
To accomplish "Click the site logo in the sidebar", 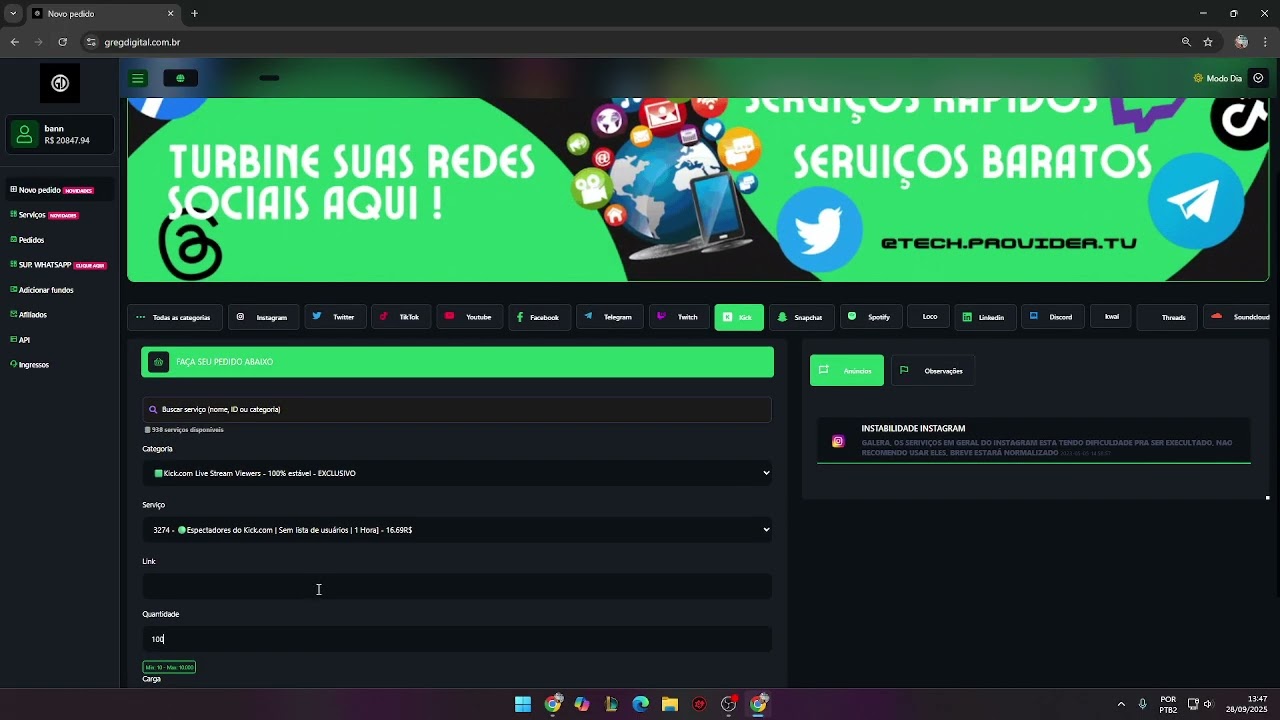I will coord(60,83).
